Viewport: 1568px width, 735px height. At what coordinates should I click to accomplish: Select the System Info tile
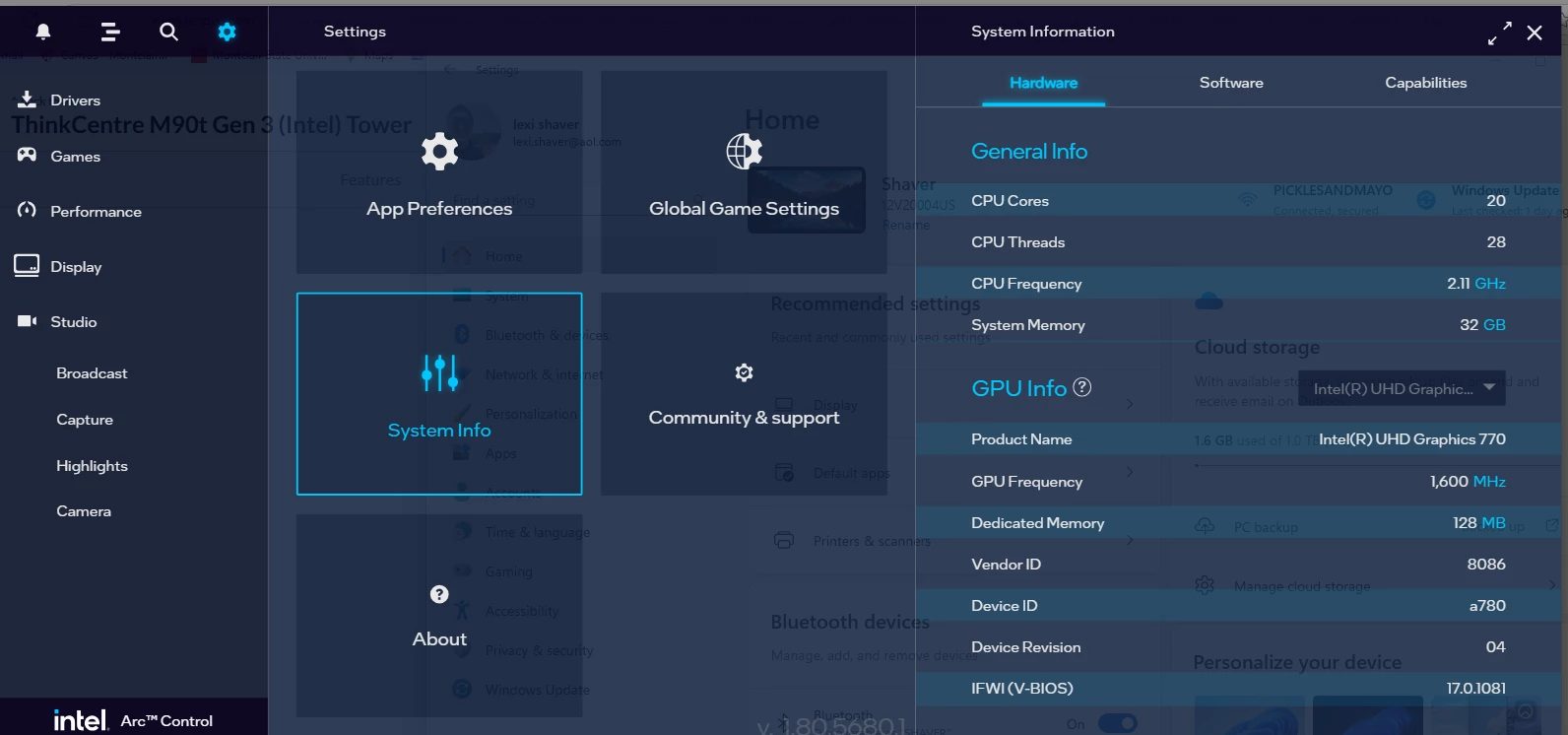pos(439,394)
